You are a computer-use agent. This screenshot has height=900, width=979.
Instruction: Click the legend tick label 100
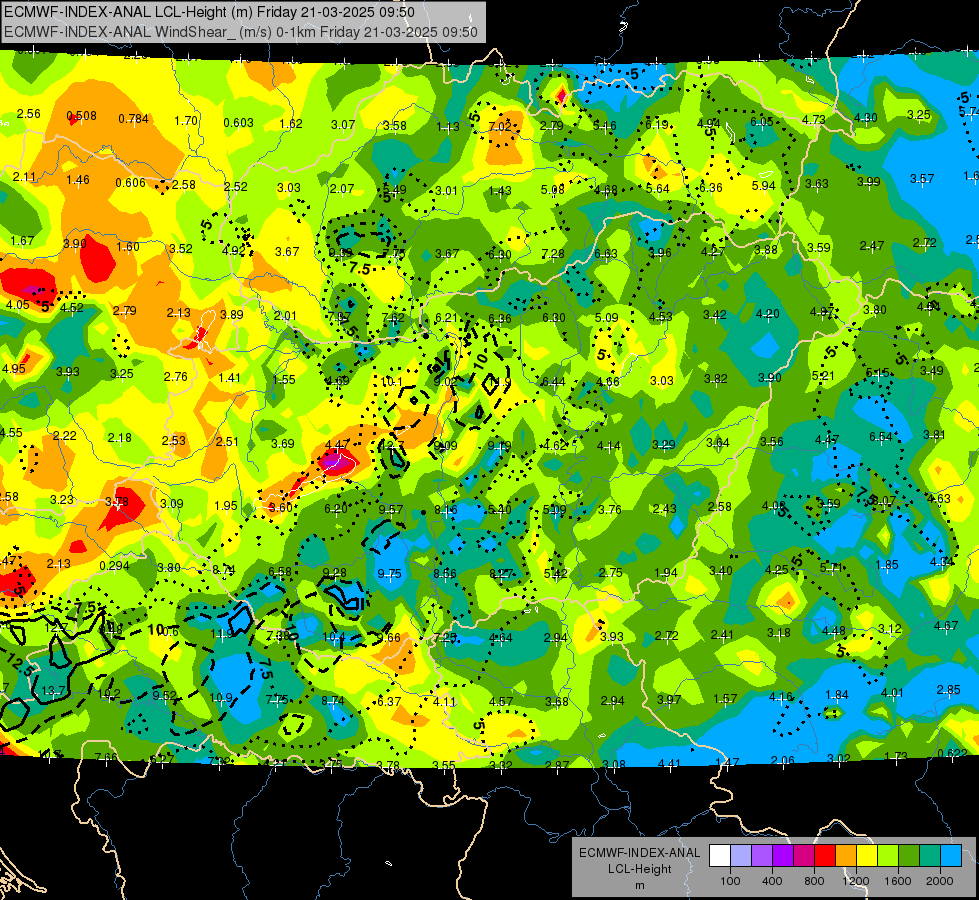pyautogui.click(x=730, y=881)
